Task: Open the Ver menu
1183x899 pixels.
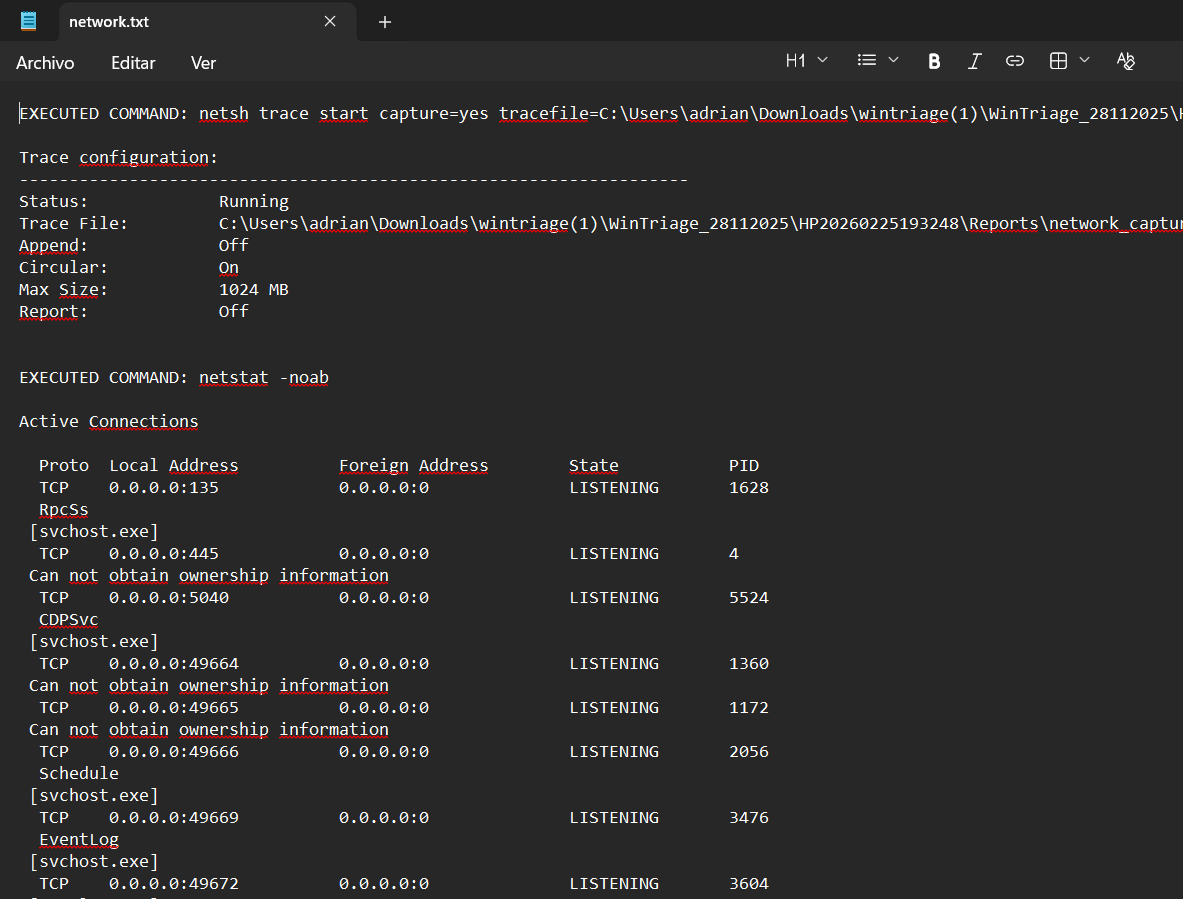Action: pos(203,63)
